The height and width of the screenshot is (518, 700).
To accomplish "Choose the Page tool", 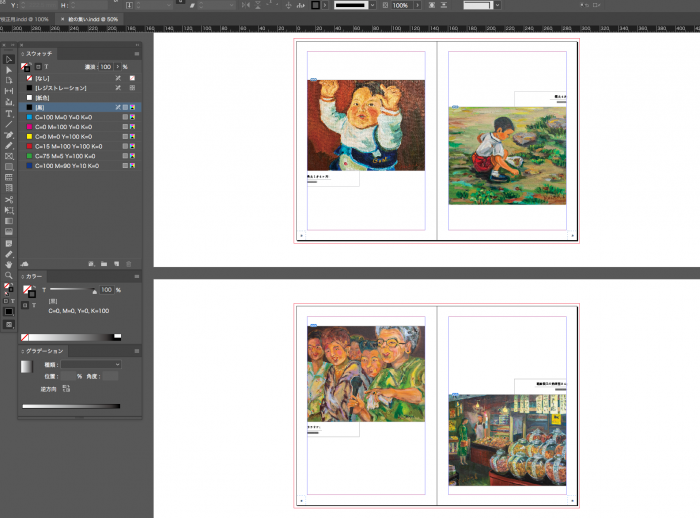I will (x=8, y=81).
